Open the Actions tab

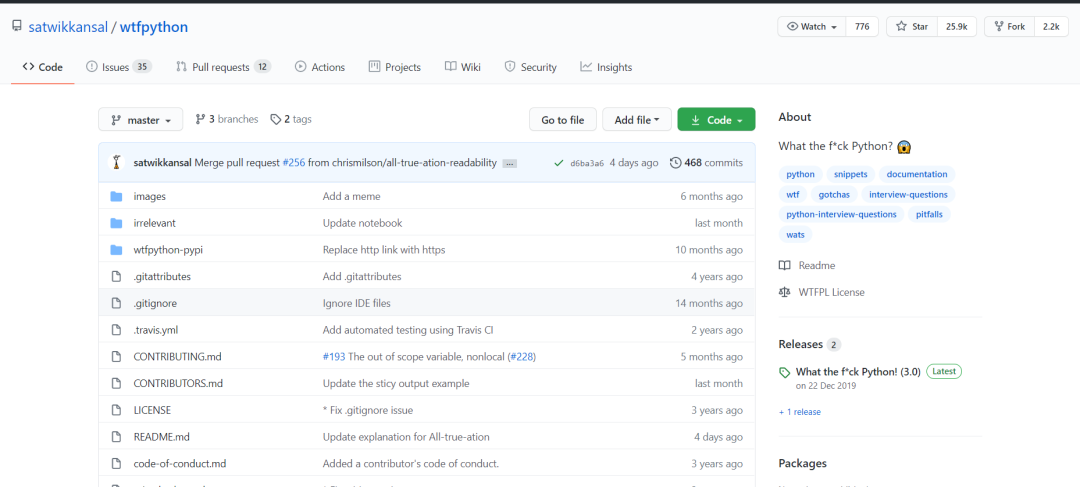point(320,67)
